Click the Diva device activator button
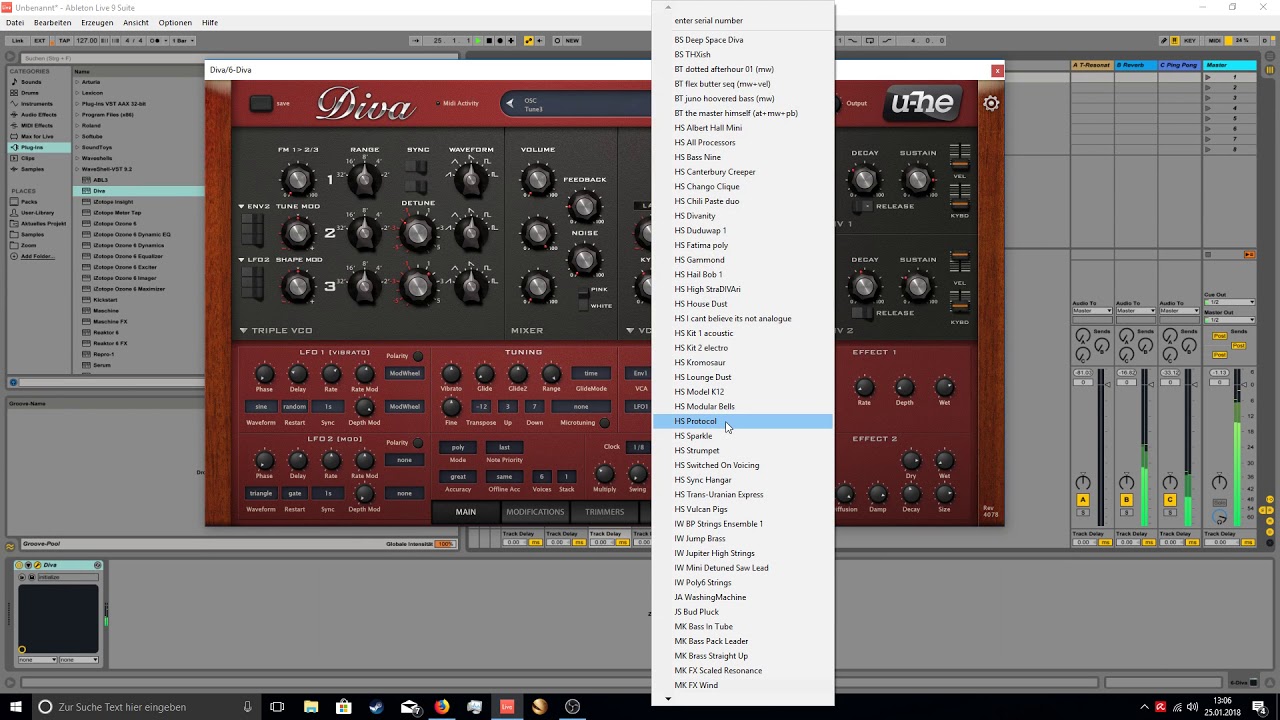 point(19,564)
